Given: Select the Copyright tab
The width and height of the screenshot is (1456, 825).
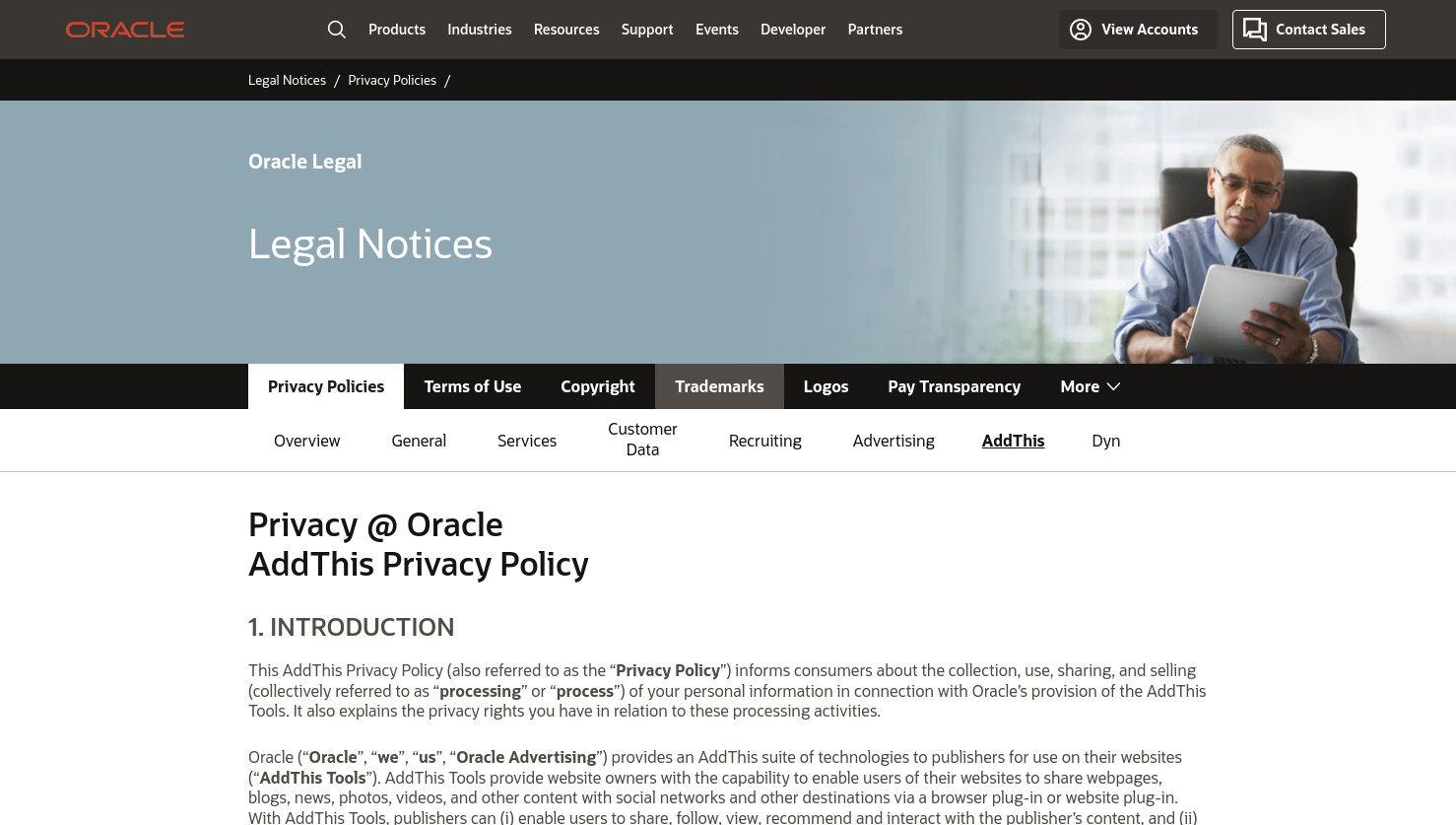Looking at the screenshot, I should (598, 386).
